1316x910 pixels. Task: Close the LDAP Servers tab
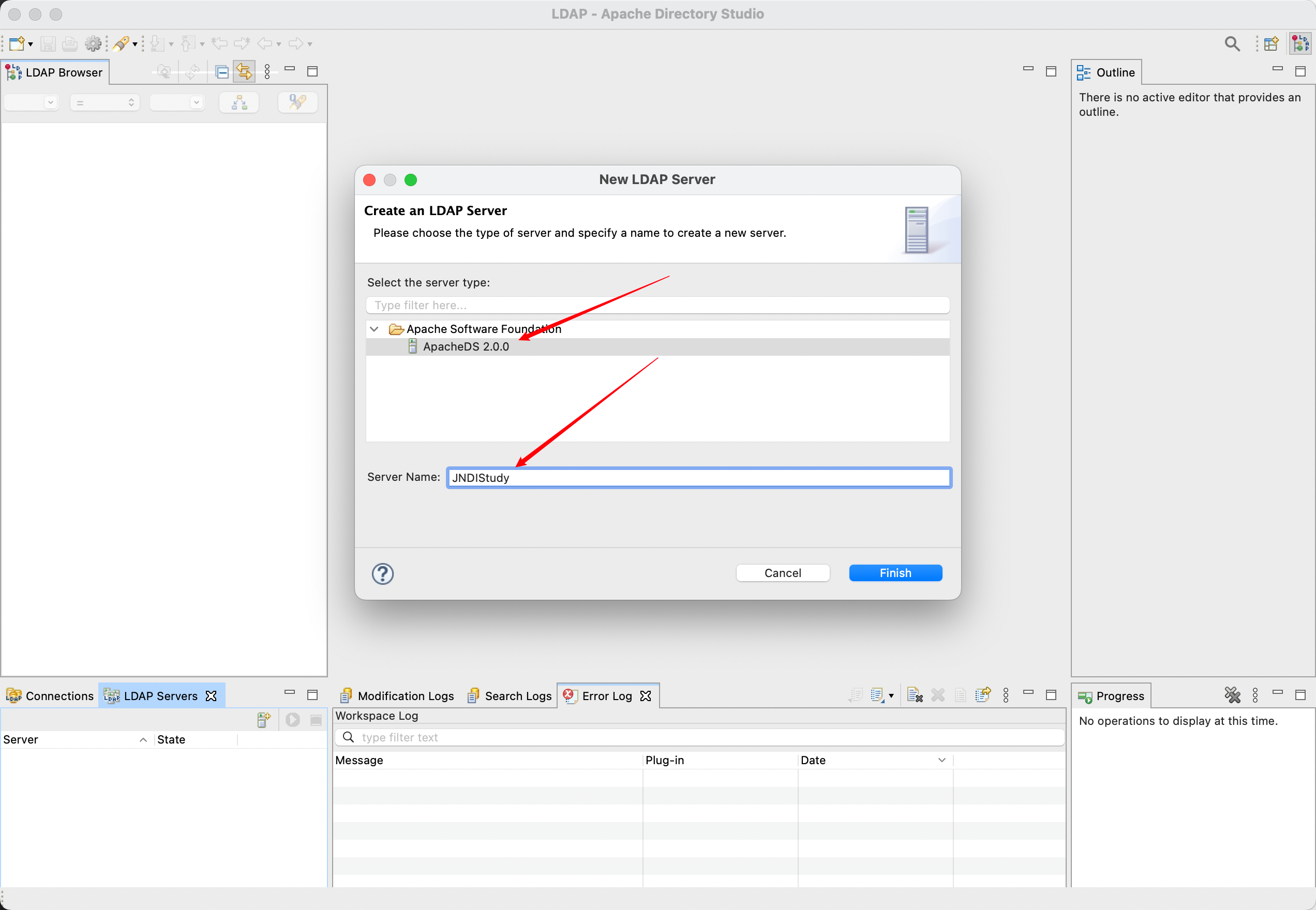point(211,695)
